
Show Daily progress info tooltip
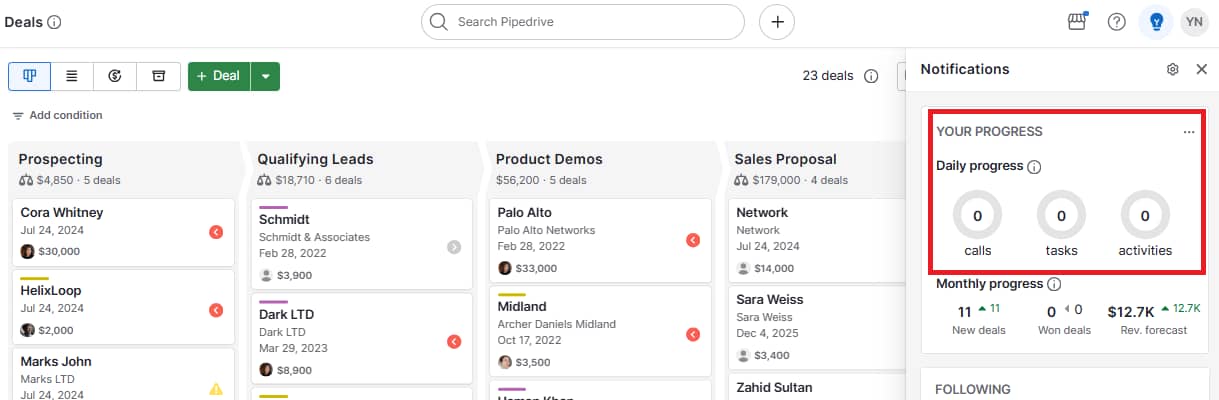coord(1035,167)
